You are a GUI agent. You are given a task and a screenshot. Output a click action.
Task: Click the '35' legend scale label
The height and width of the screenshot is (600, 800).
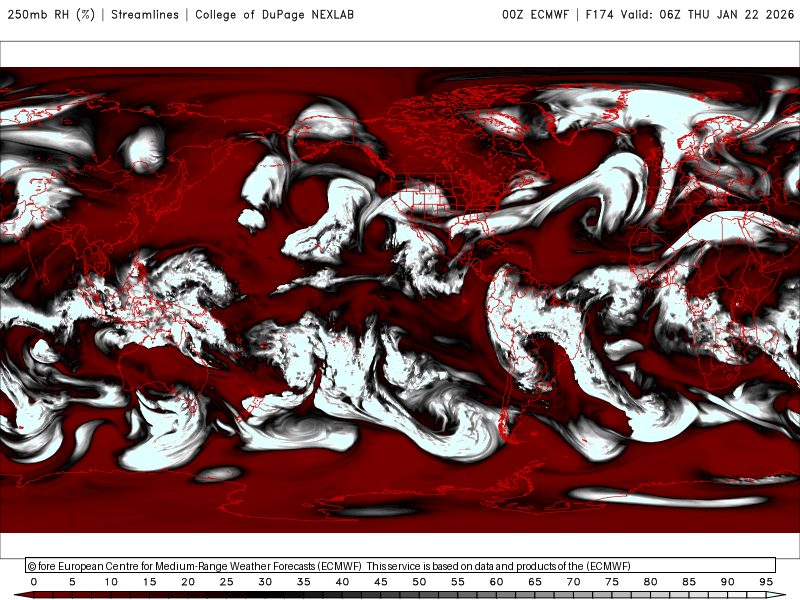[x=304, y=582]
